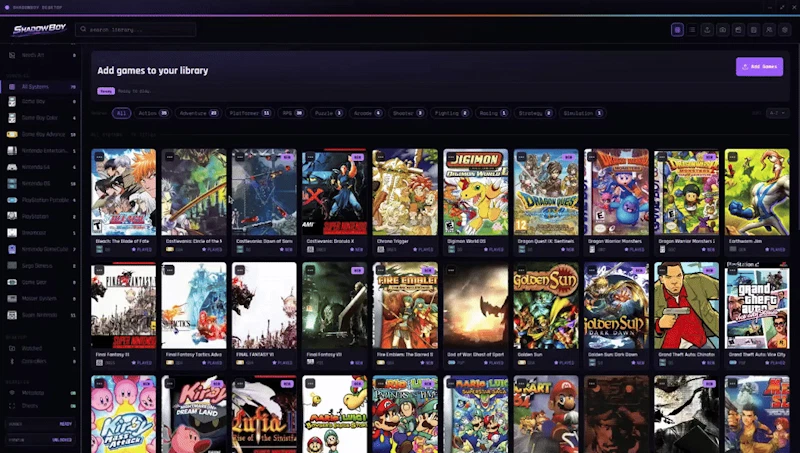Filter by Fighting genre chip

coord(451,113)
